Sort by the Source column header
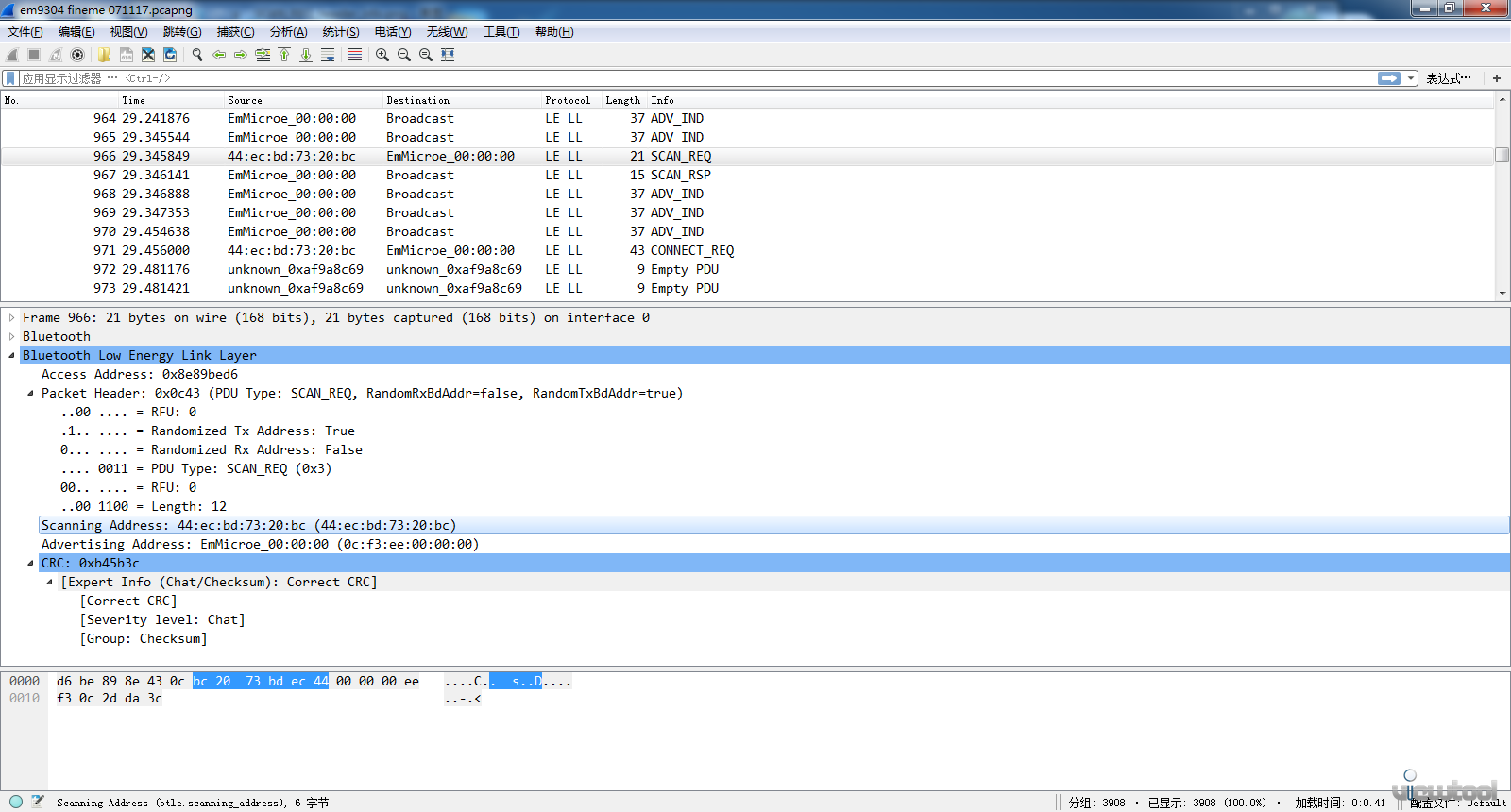This screenshot has width=1511, height=812. (303, 100)
